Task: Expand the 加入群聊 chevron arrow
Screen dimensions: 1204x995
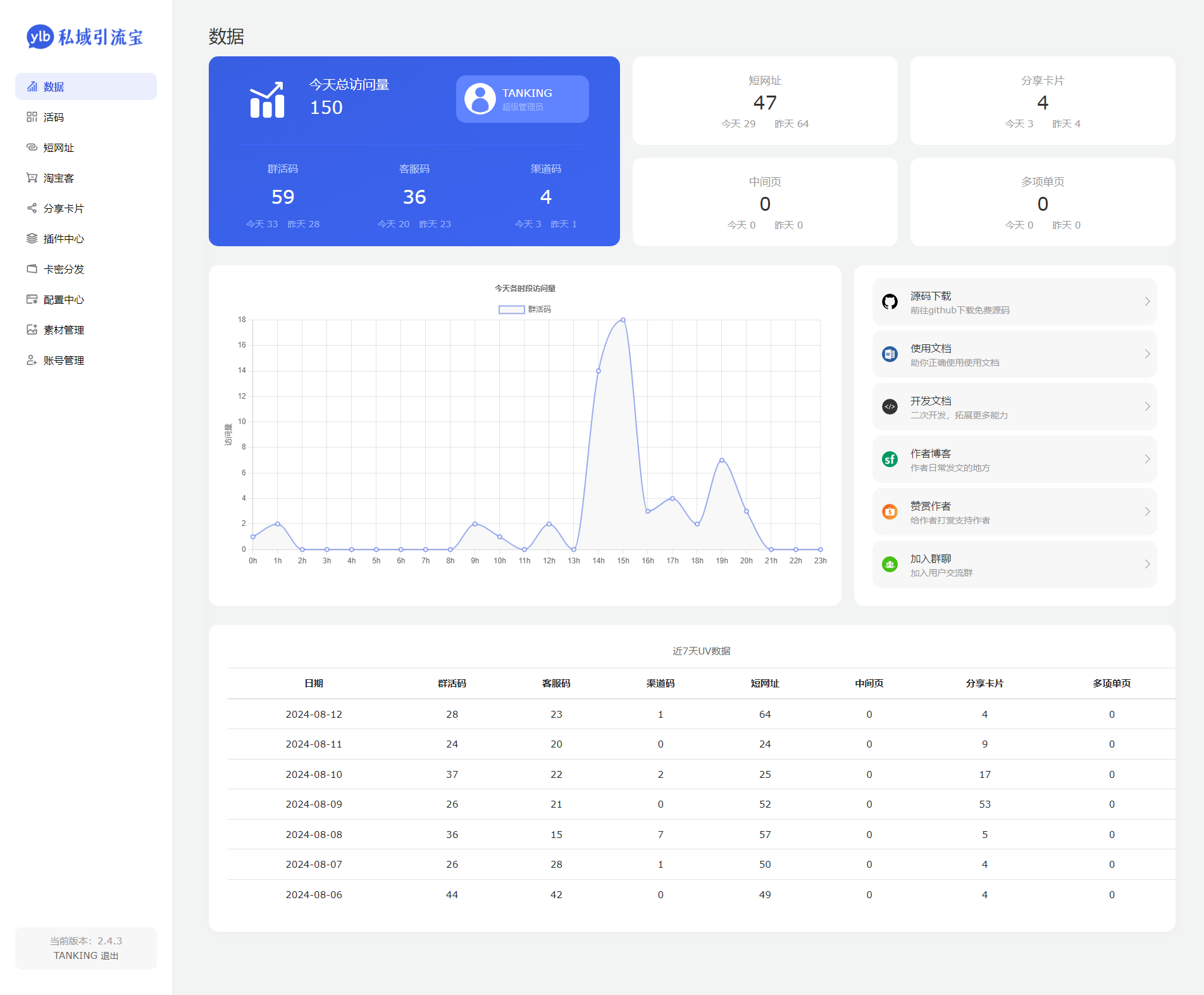Action: point(1147,565)
